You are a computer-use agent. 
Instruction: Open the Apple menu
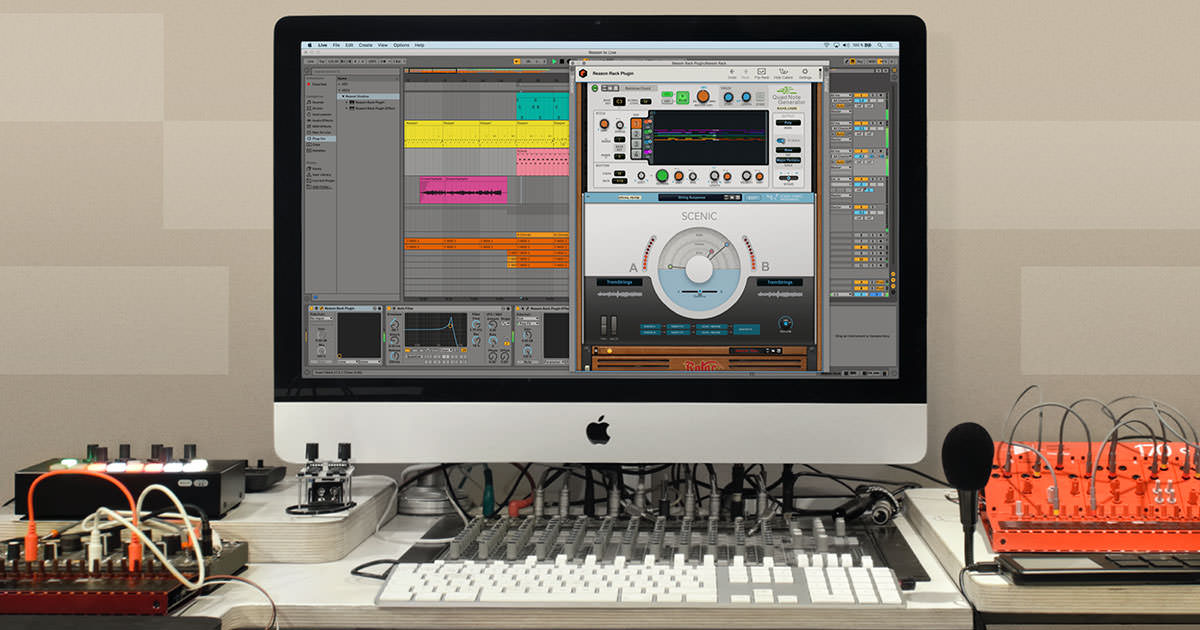(310, 45)
